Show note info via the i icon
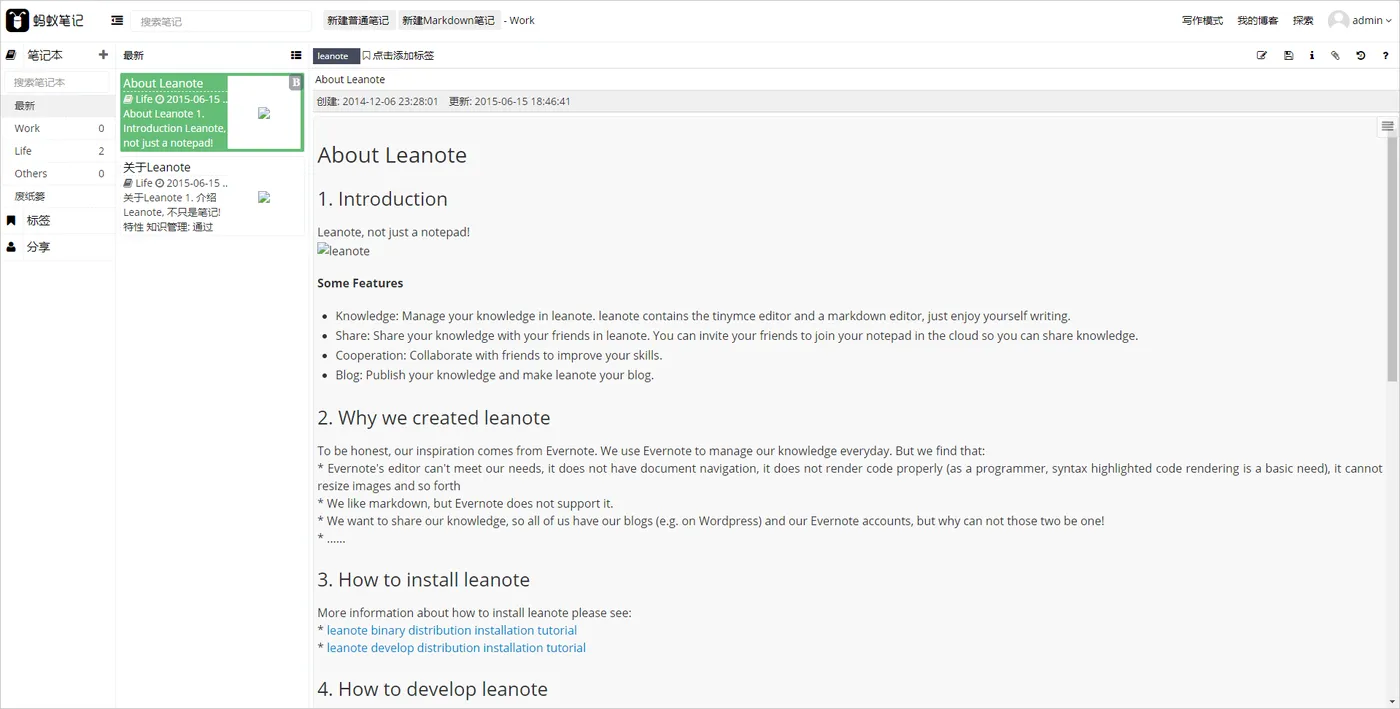The image size is (1400, 709). pos(1312,56)
